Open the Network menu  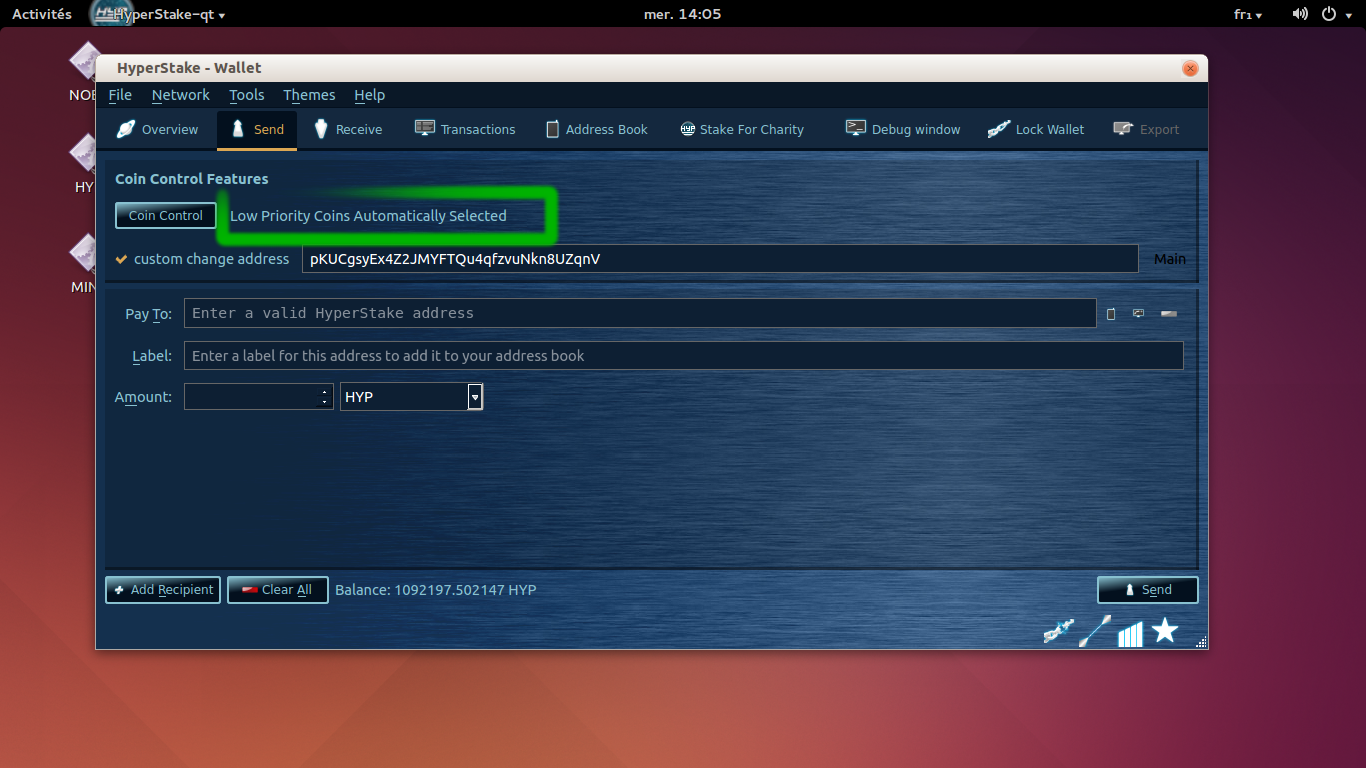tap(181, 95)
